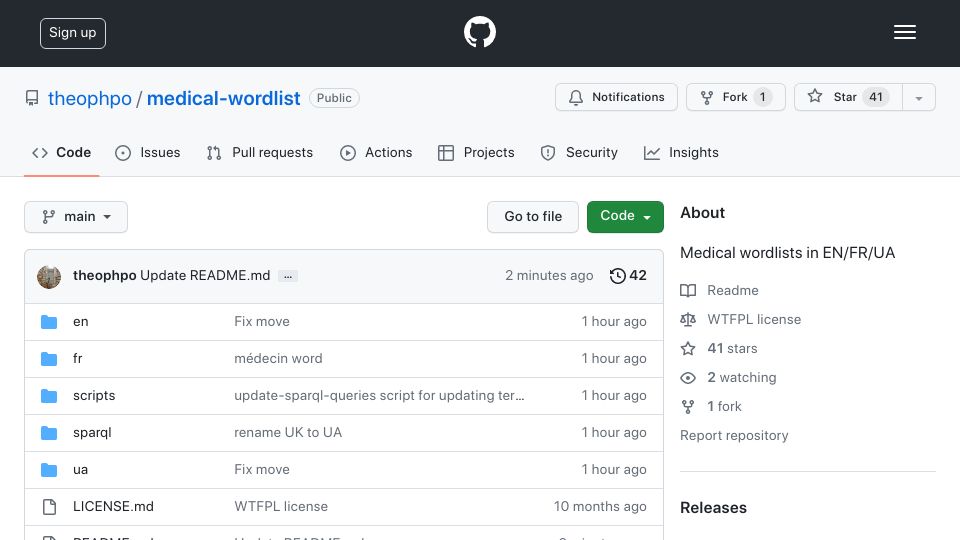Screen dimensions: 960x540
Task: Click the repository book icon beside theophpo
Action: [32, 98]
